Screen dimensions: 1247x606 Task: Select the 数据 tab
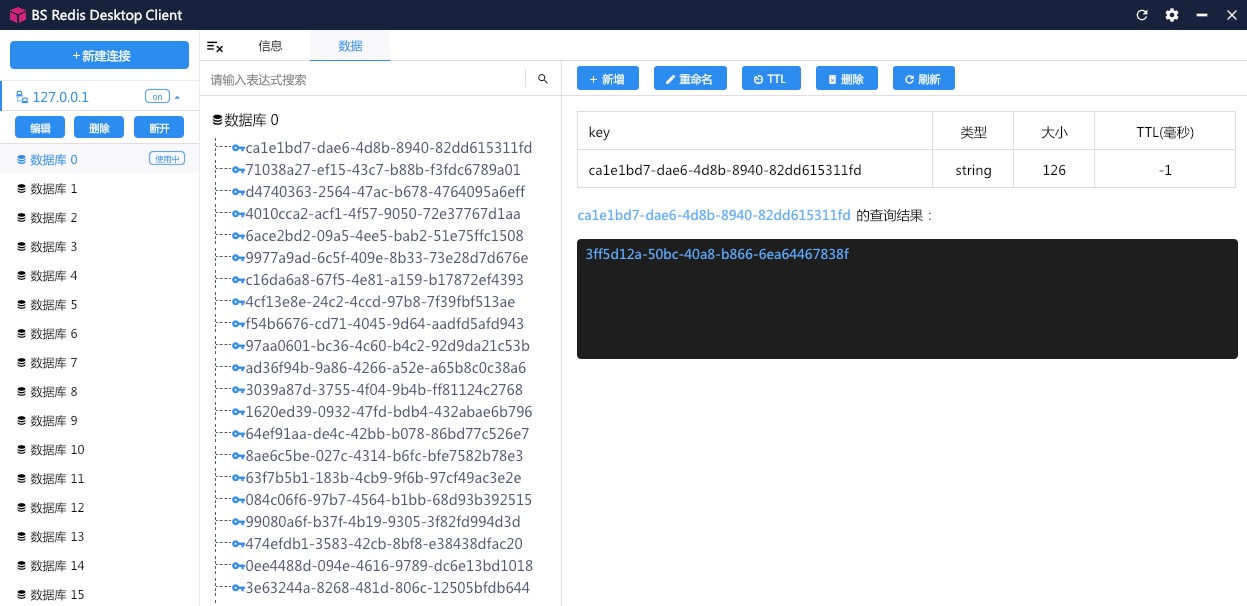[x=349, y=45]
